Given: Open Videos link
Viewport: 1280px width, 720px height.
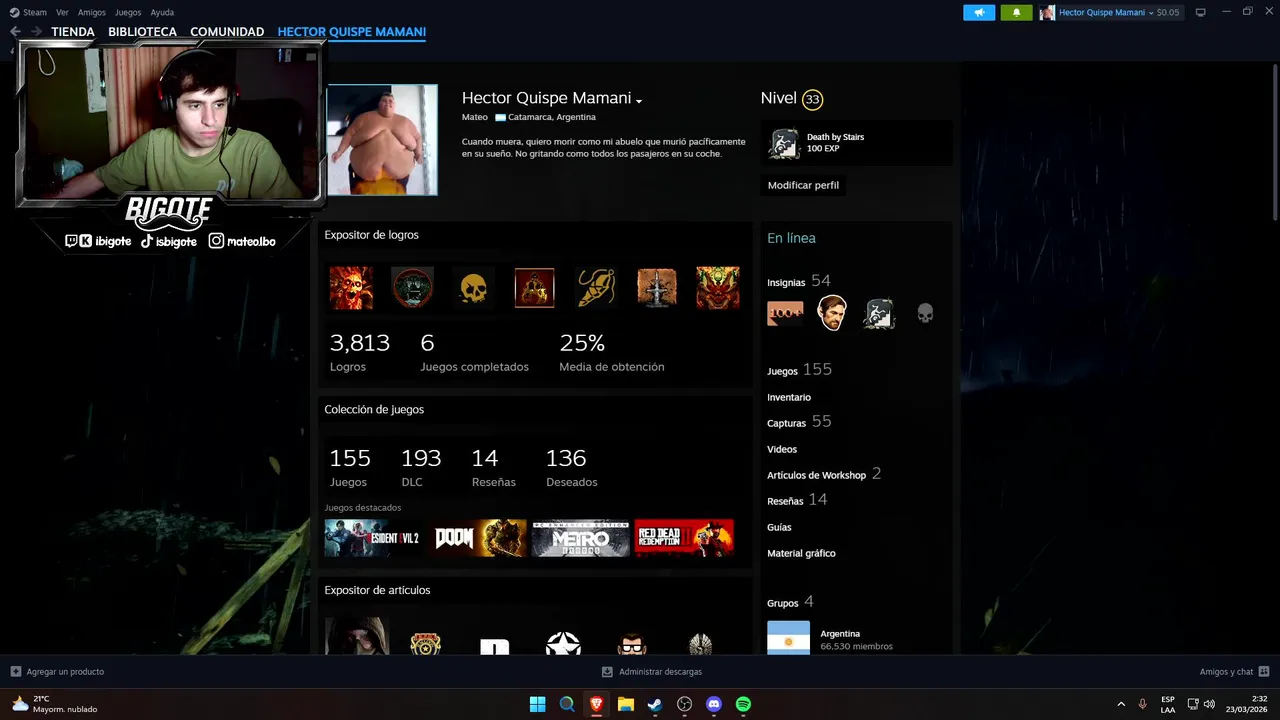Looking at the screenshot, I should click(x=782, y=449).
